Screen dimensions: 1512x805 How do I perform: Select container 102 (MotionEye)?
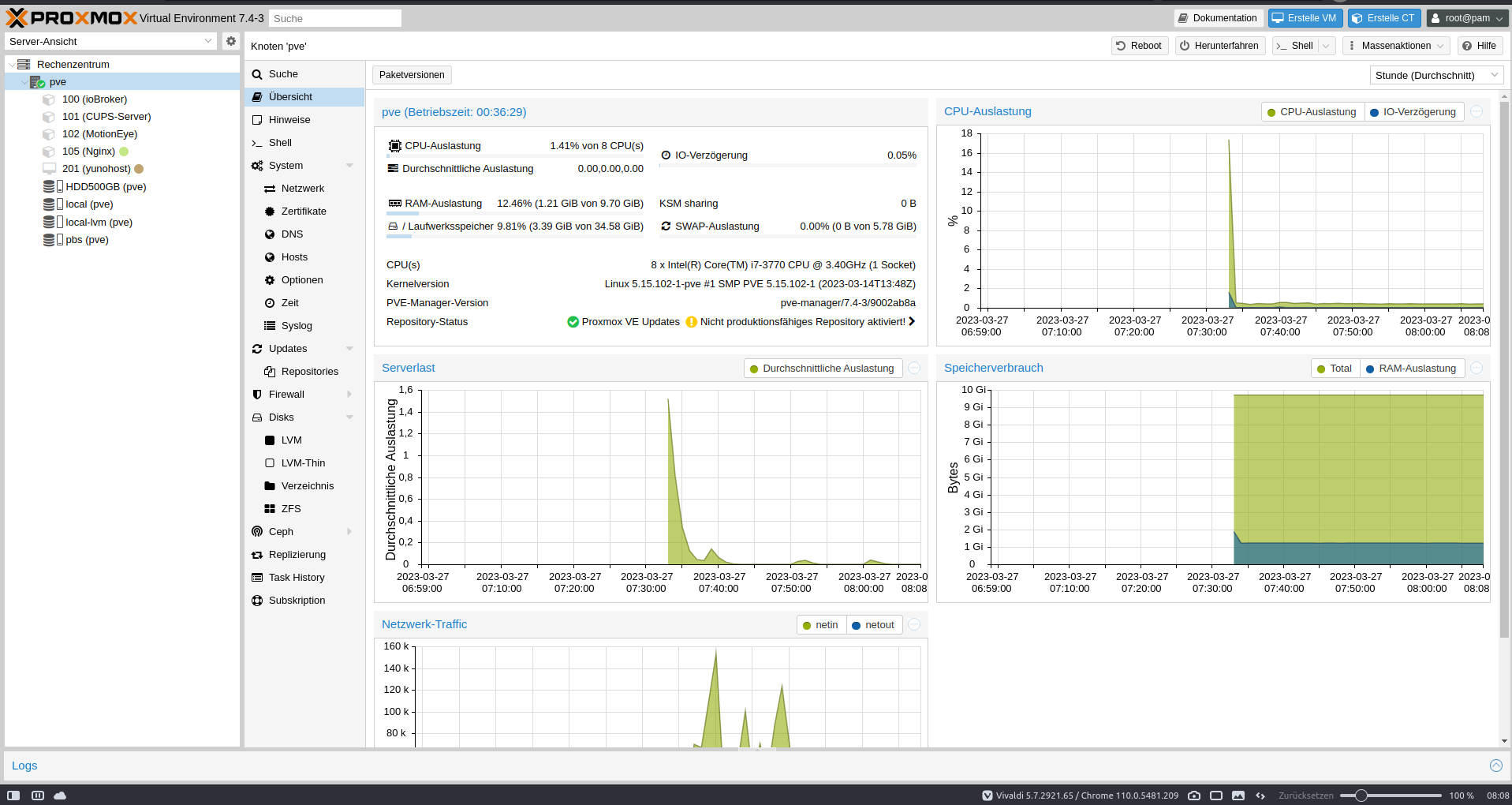pyautogui.click(x=99, y=134)
